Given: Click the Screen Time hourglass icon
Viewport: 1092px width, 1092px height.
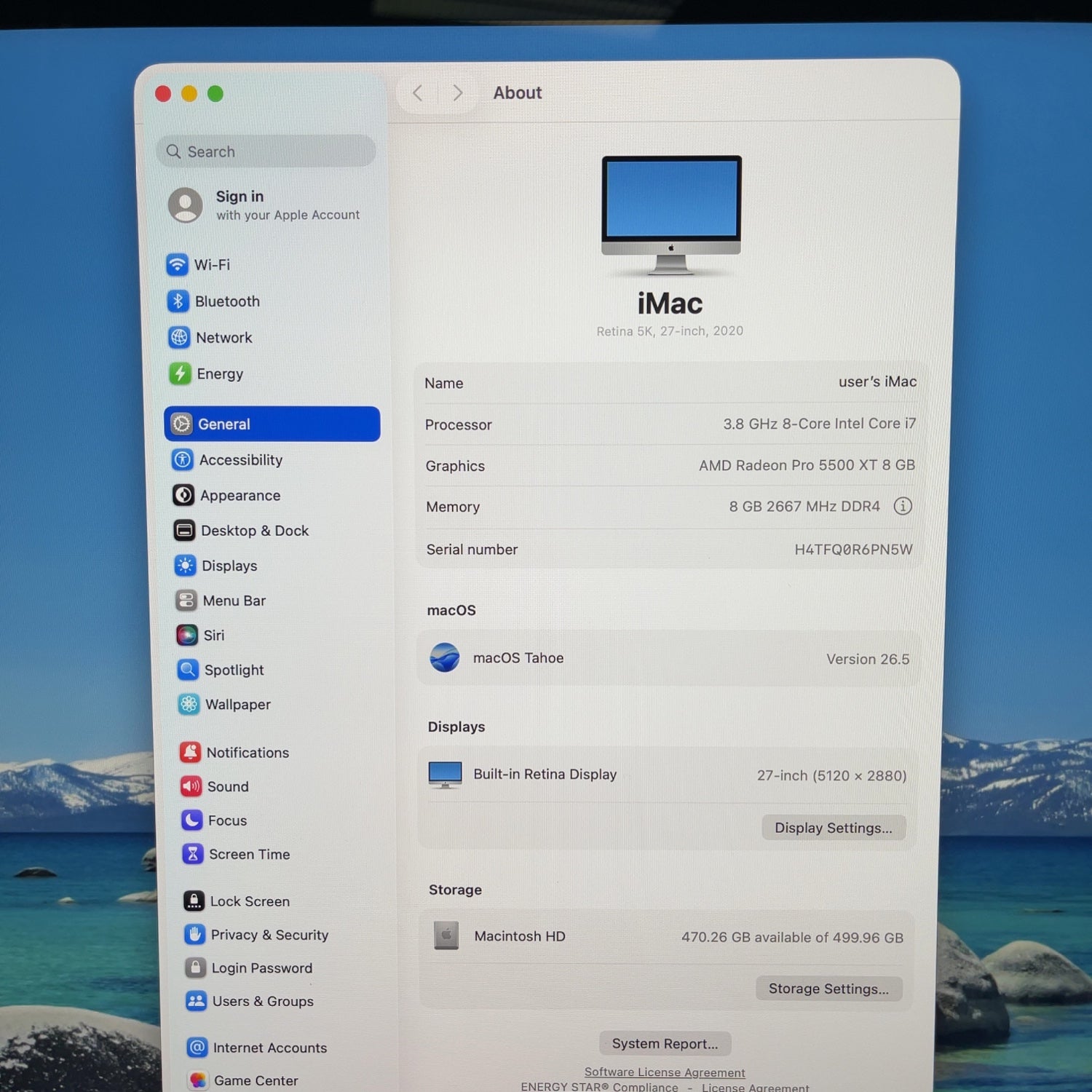Looking at the screenshot, I should click(193, 854).
